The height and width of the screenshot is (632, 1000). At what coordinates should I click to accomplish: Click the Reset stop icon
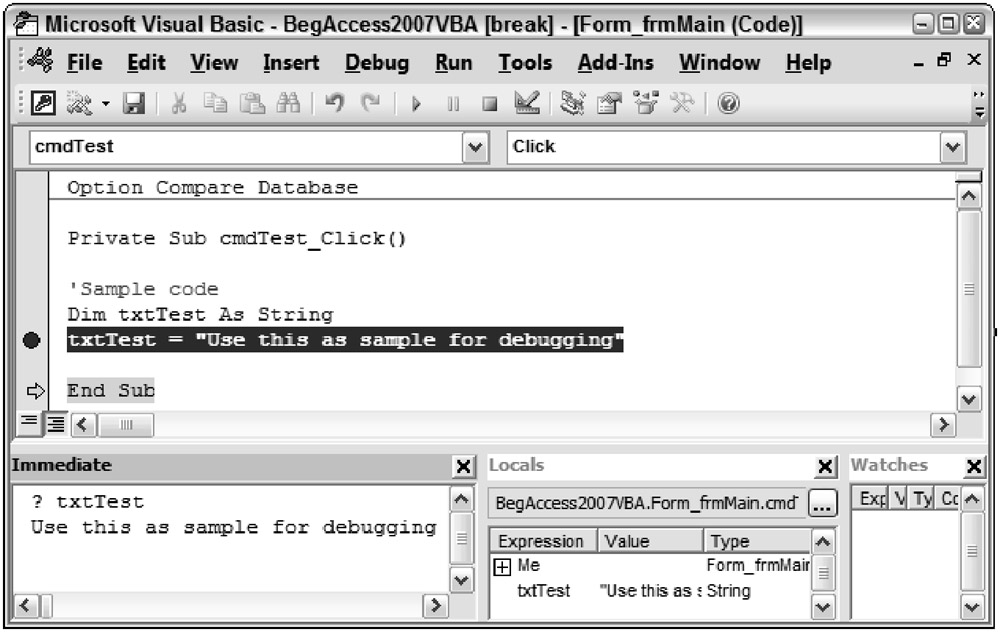click(489, 104)
